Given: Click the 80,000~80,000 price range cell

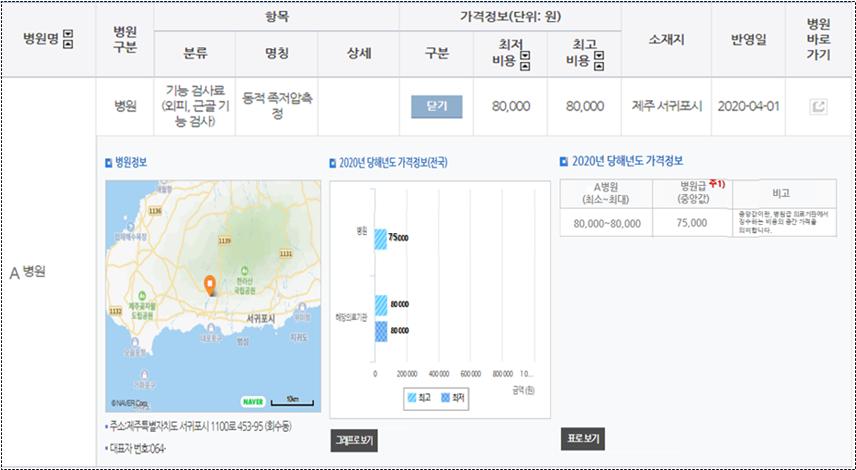Looking at the screenshot, I should tap(607, 223).
